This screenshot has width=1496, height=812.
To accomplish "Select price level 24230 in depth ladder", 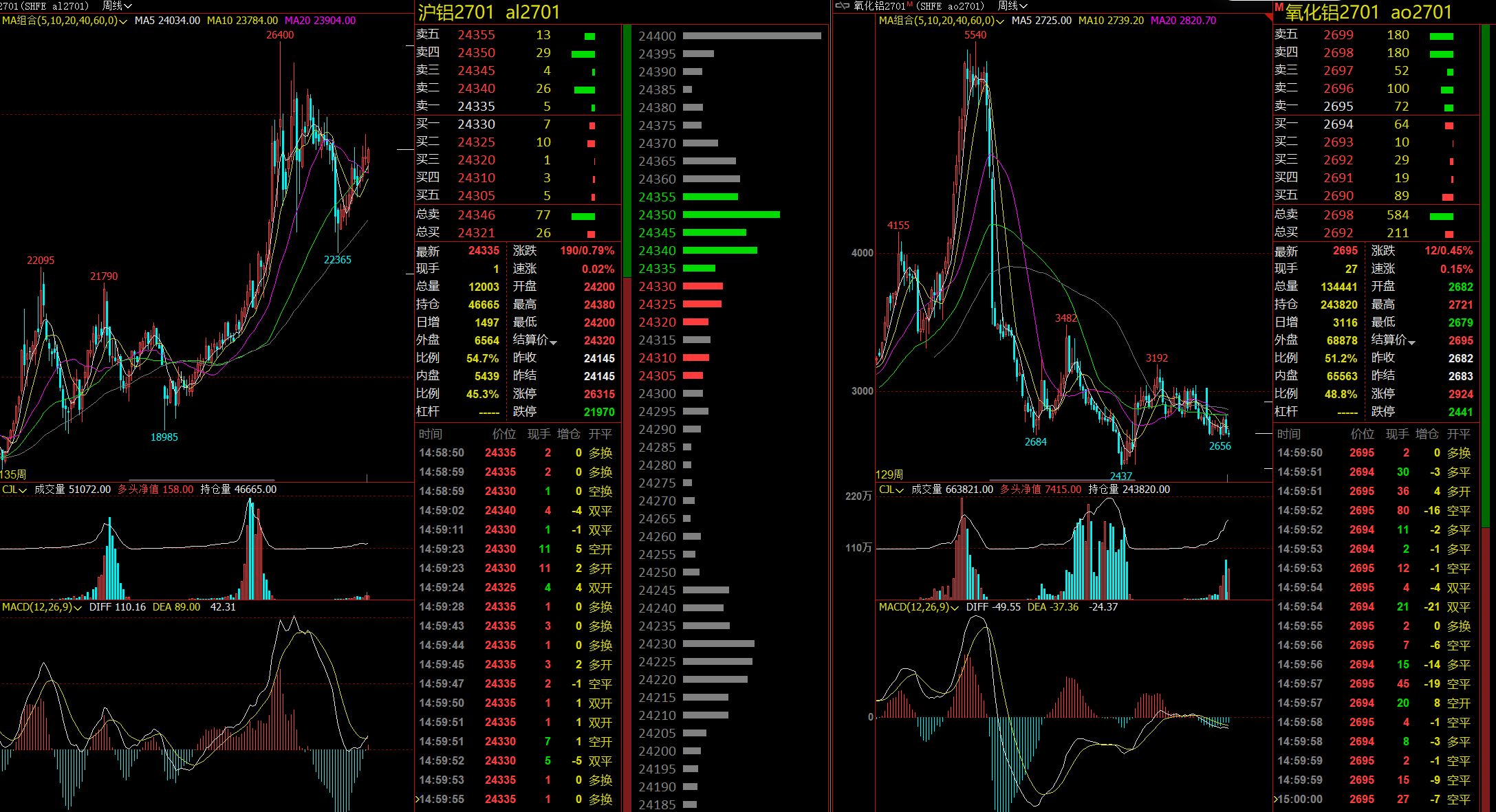I will pyautogui.click(x=657, y=644).
